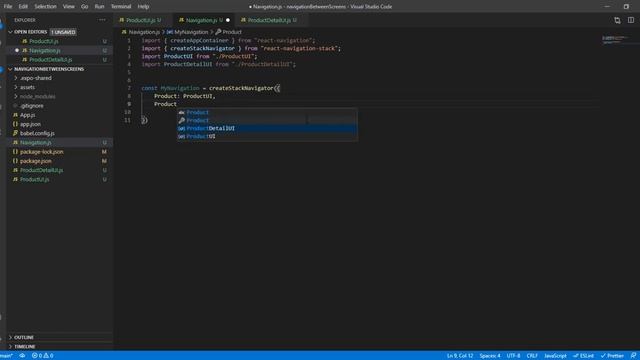Expand the assets folder
This screenshot has width=640, height=360.
pos(27,87)
